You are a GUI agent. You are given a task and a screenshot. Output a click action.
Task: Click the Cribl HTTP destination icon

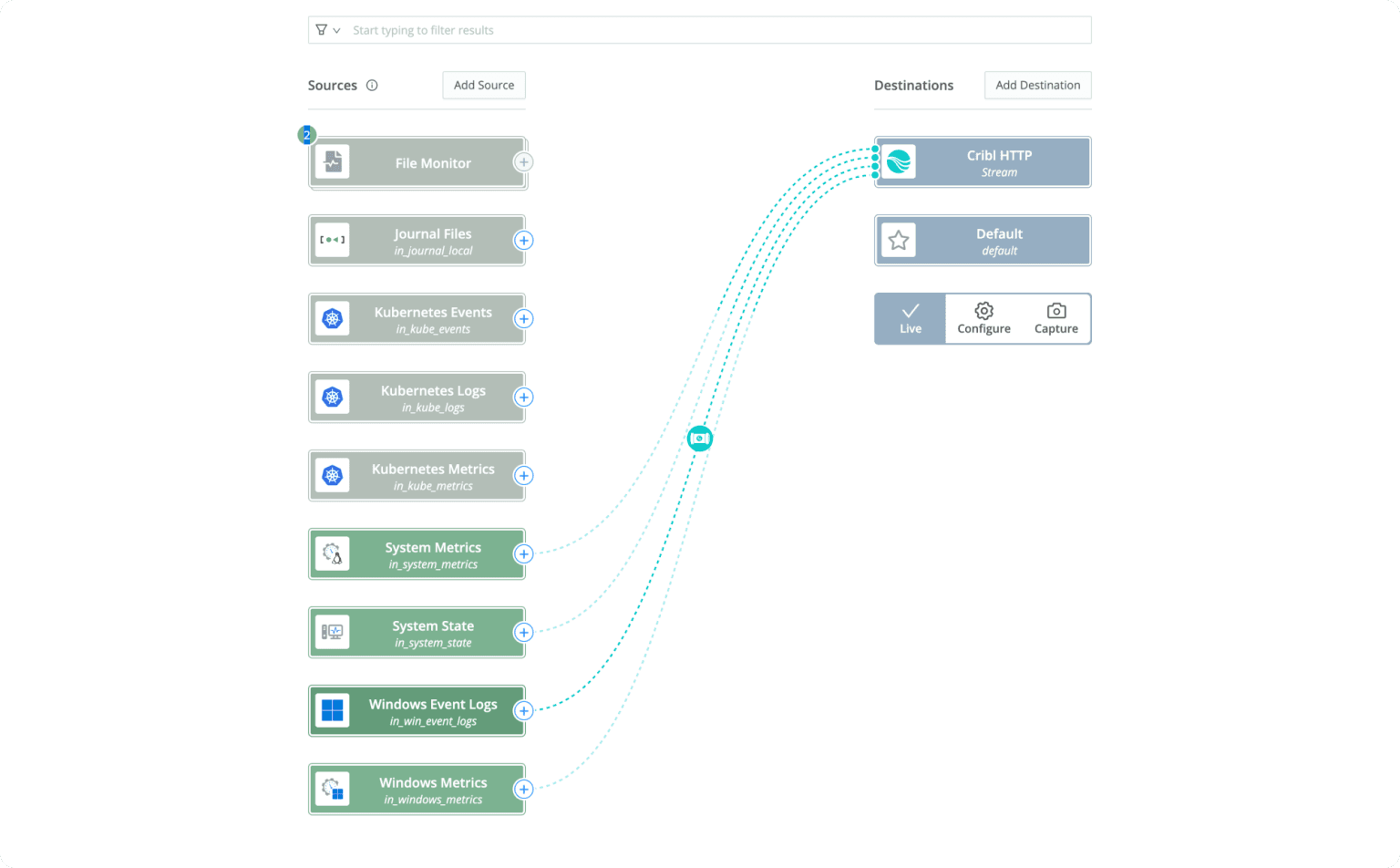(x=899, y=162)
